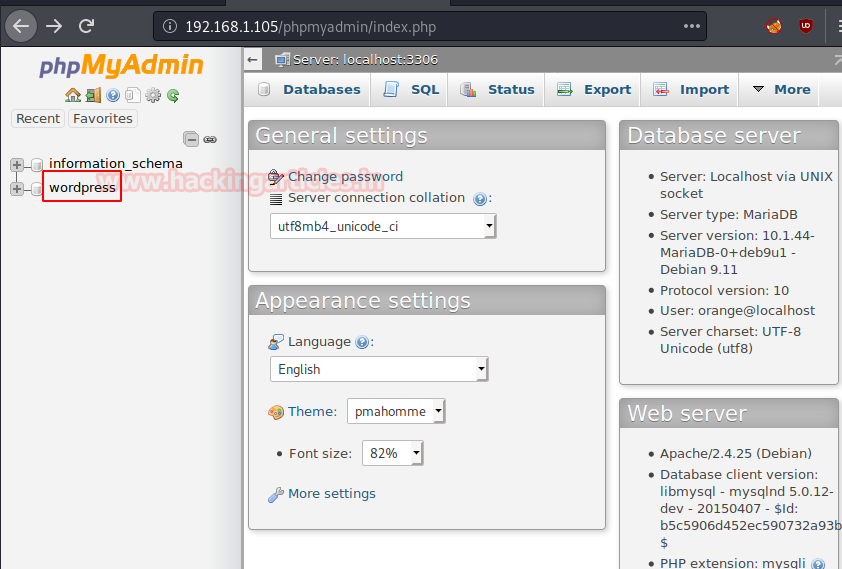842x569 pixels.
Task: Select information_schema database in tree
Action: pos(115,163)
